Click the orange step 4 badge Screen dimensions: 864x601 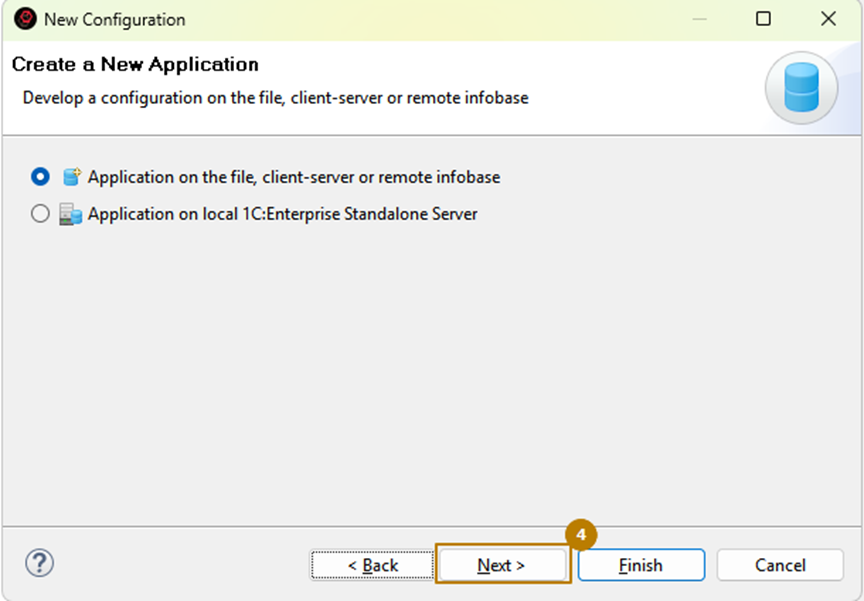point(581,535)
